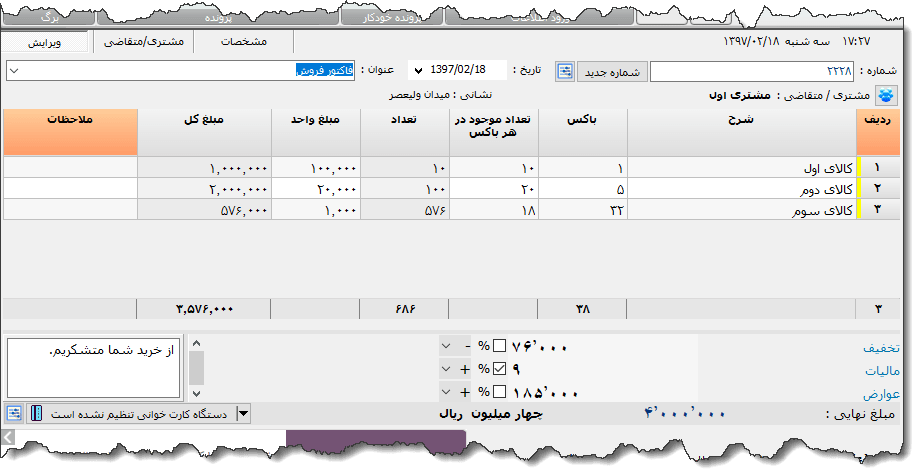Click the شماره جدید button
This screenshot has height=469, width=913.
(612, 72)
